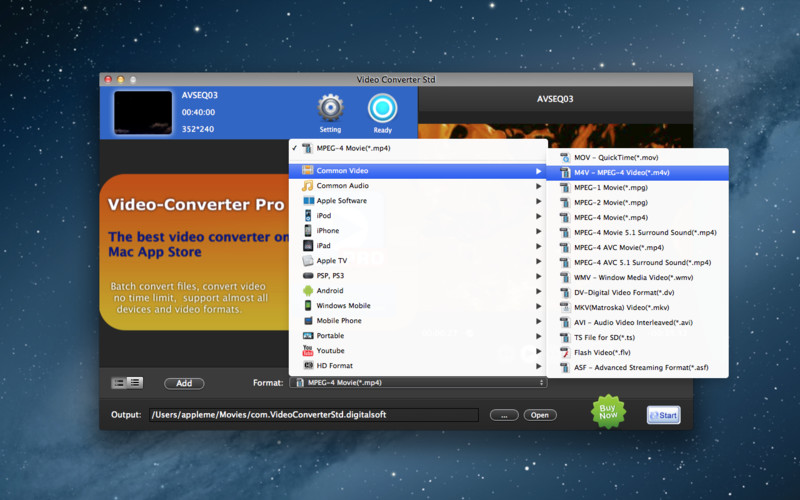800x500 pixels.
Task: Click the Apple TV icon
Action: pyautogui.click(x=308, y=261)
